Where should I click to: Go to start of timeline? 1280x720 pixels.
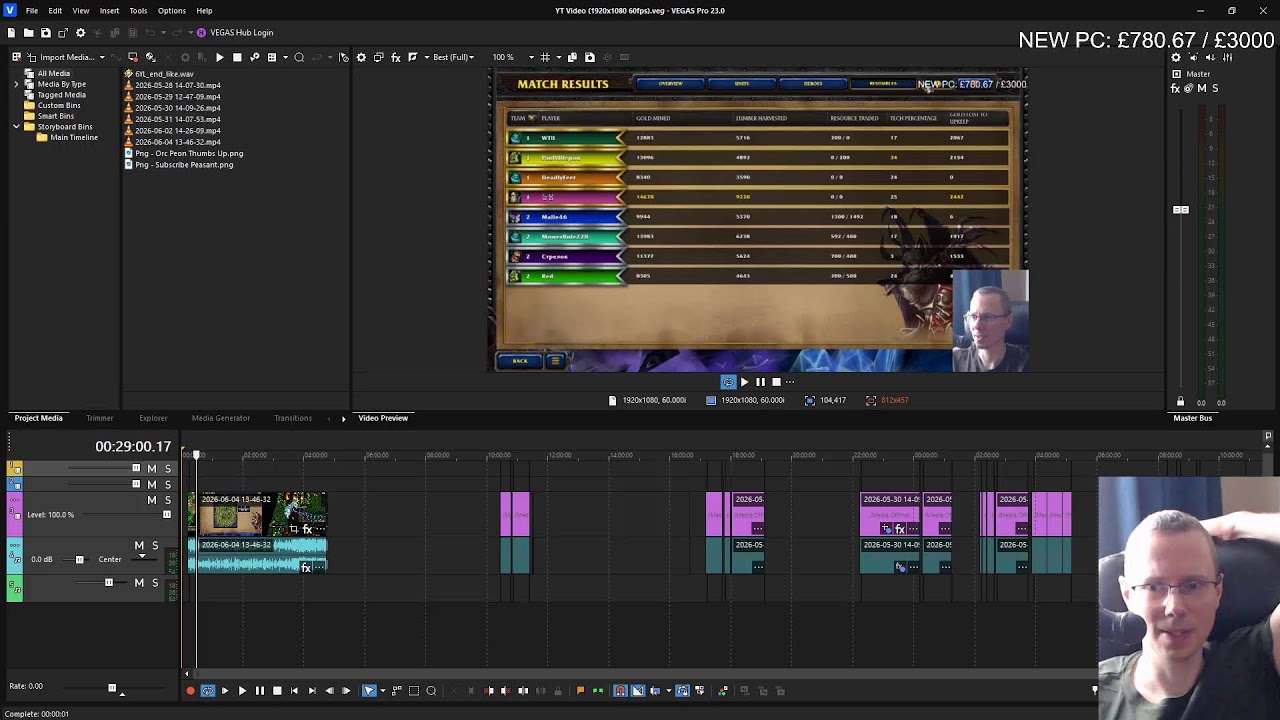(294, 691)
